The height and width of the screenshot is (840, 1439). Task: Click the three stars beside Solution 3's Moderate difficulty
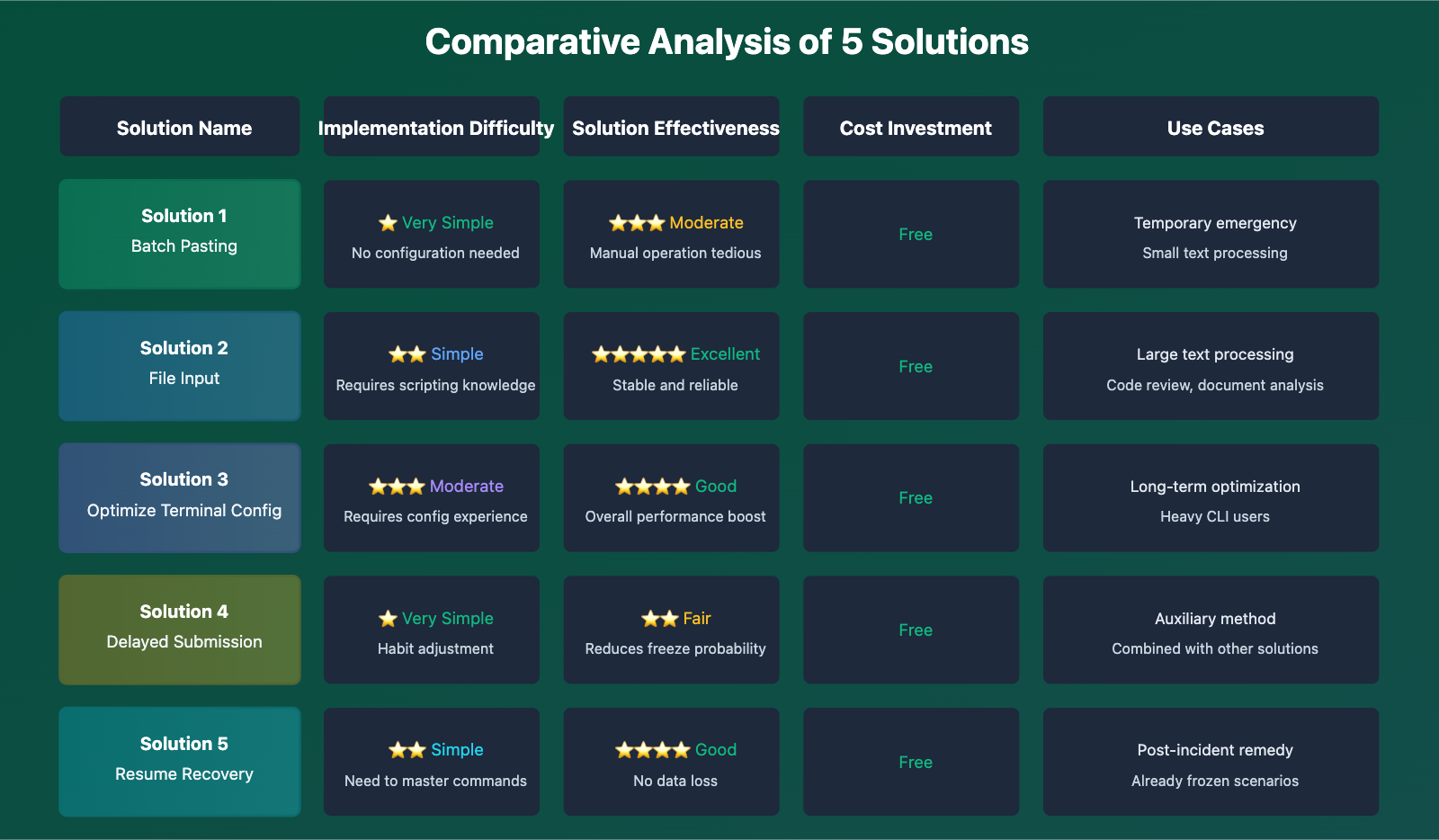pyautogui.click(x=397, y=487)
